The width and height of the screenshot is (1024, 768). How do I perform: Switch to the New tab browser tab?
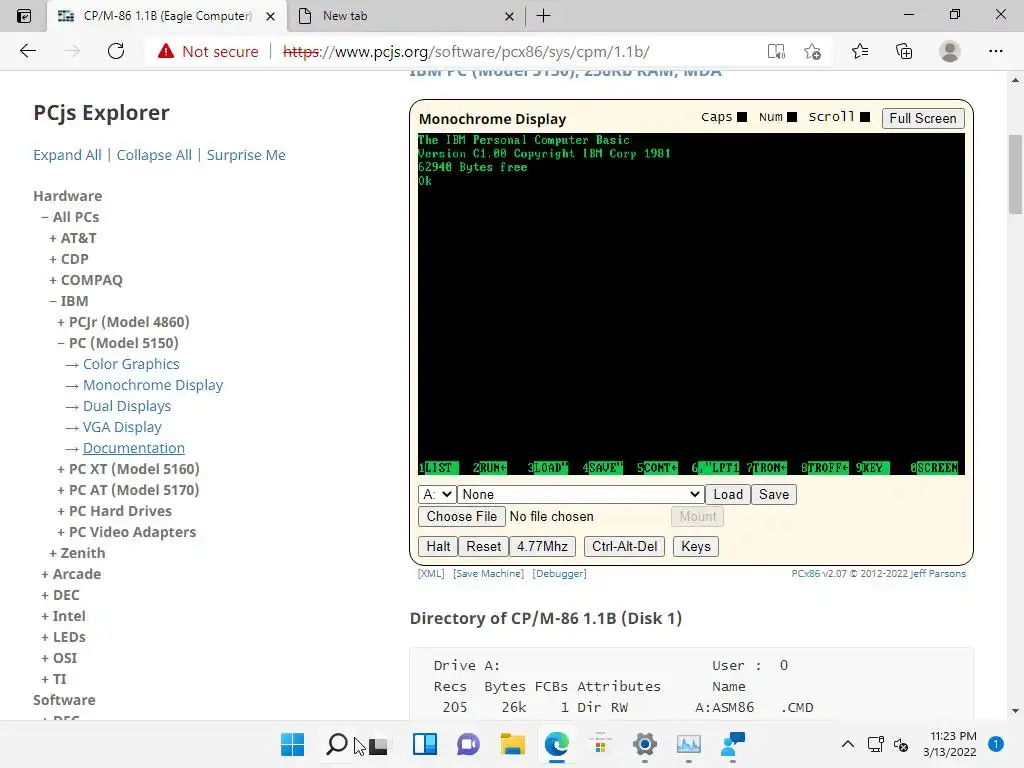405,16
